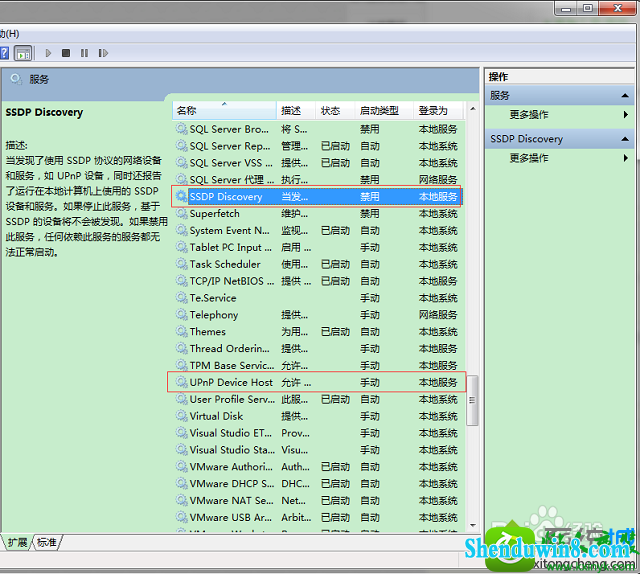The height and width of the screenshot is (574, 640).
Task: Click the gear icon beside Virtual Disk
Action: [x=182, y=416]
